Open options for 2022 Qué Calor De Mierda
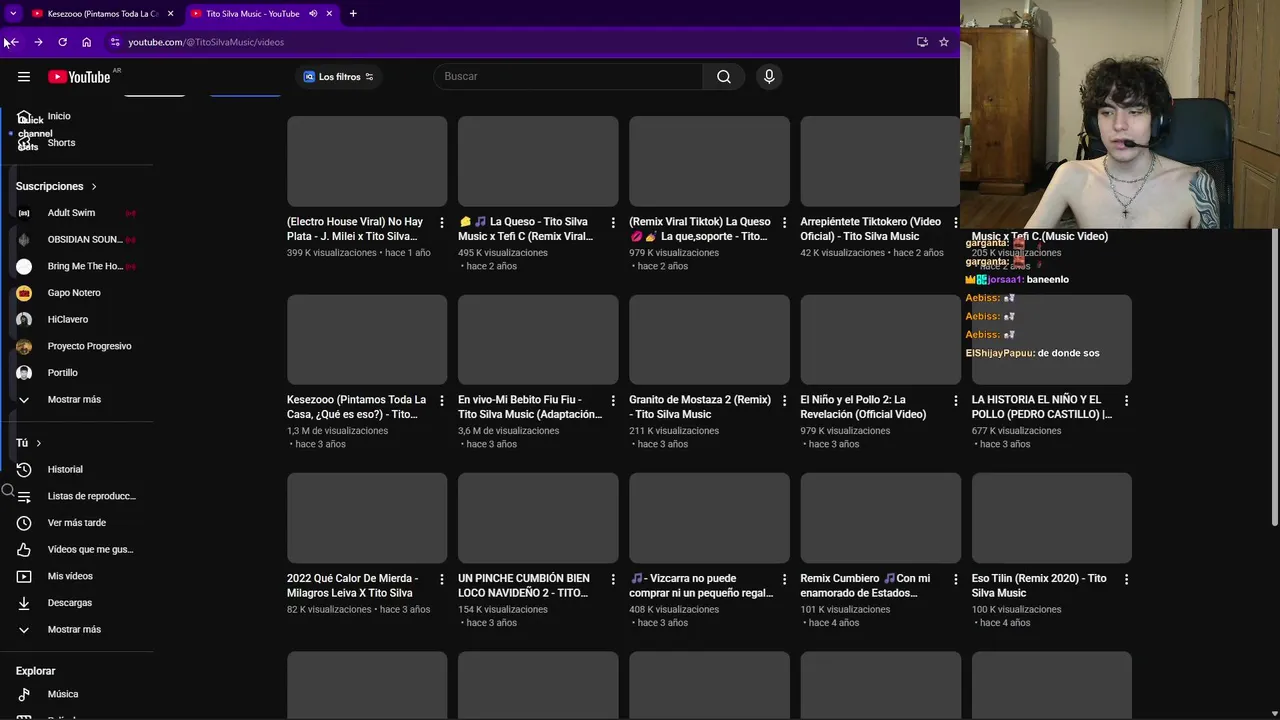This screenshot has height=720, width=1280. click(x=442, y=579)
